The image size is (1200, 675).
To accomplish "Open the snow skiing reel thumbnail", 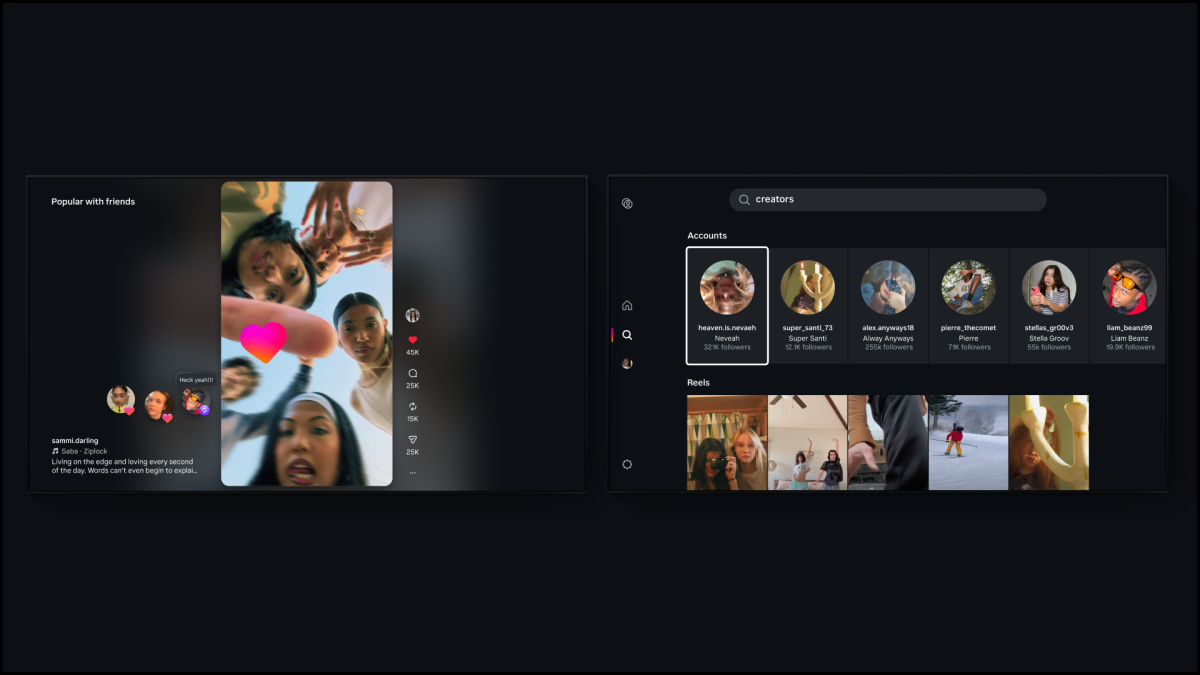I will (967, 442).
